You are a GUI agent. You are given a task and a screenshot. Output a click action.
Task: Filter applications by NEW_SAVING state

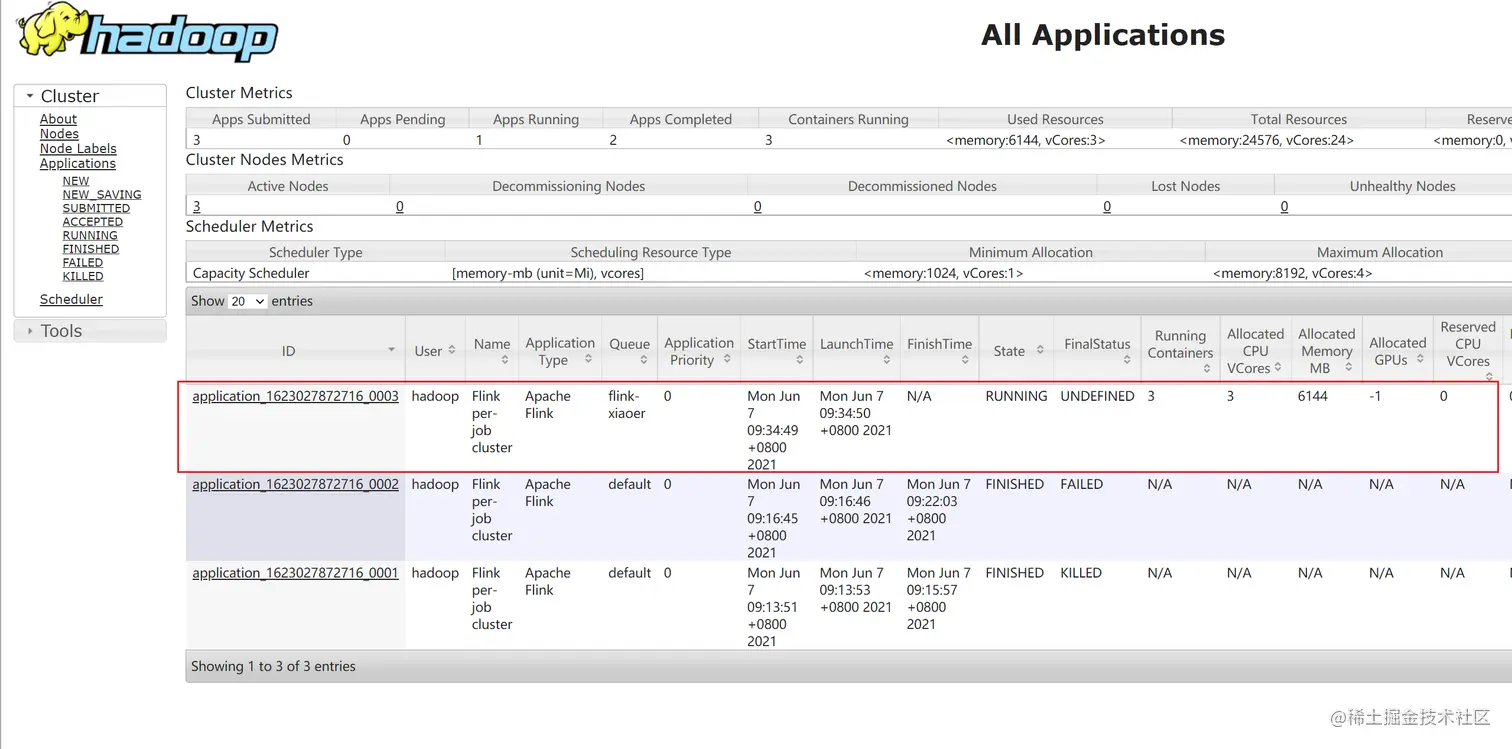tap(102, 195)
